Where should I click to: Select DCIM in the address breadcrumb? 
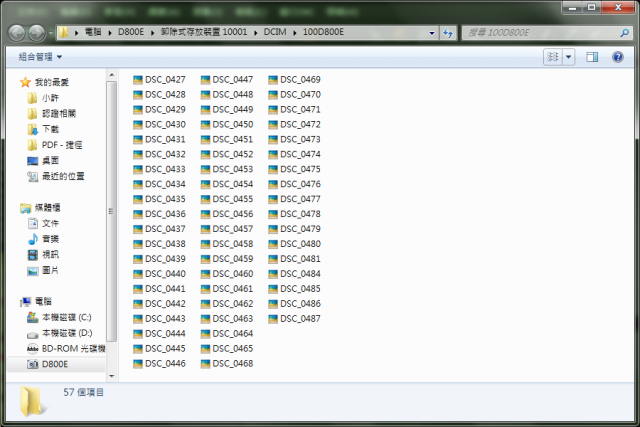click(275, 32)
